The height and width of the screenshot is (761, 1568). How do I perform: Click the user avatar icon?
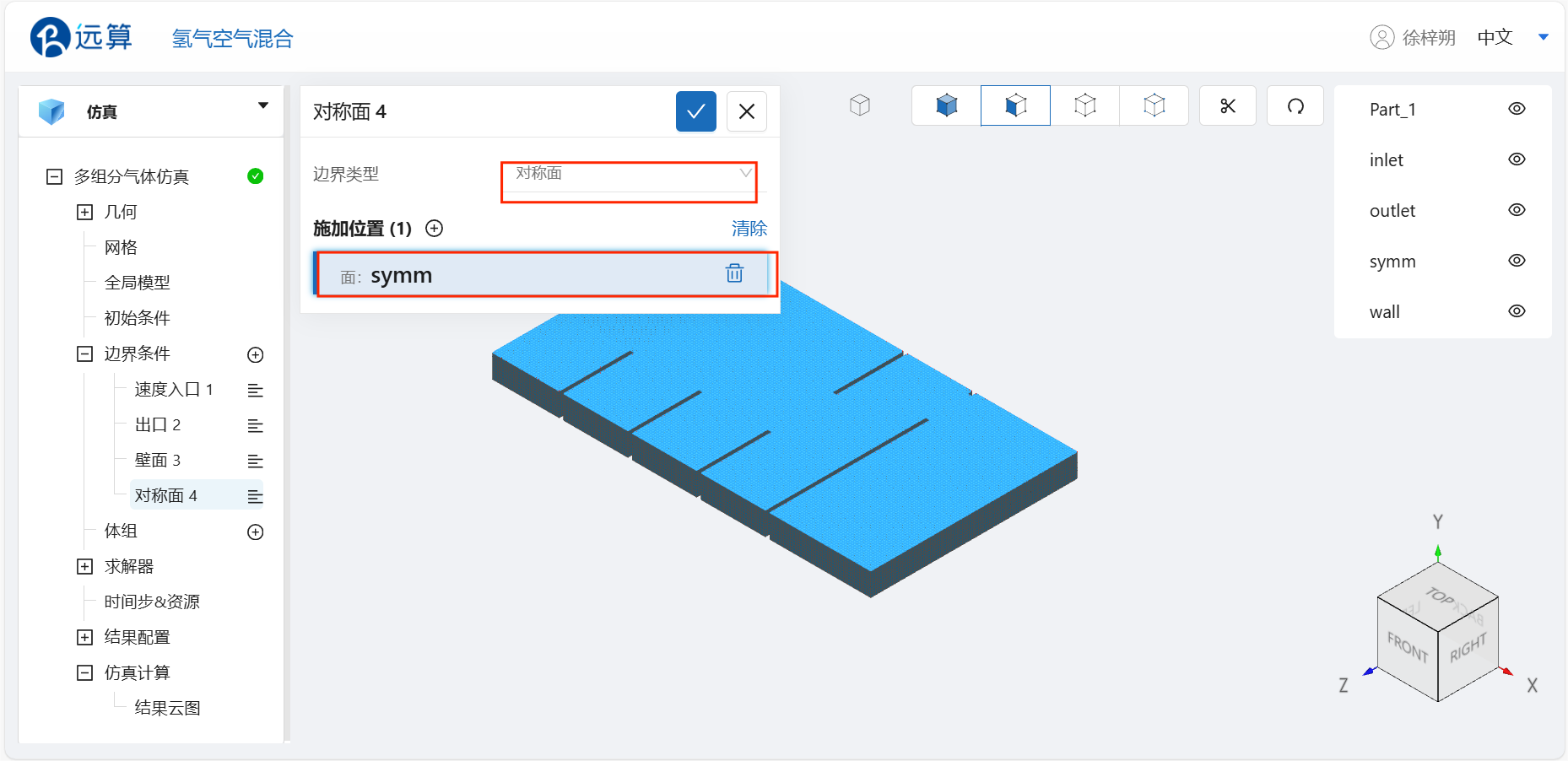click(x=1381, y=37)
